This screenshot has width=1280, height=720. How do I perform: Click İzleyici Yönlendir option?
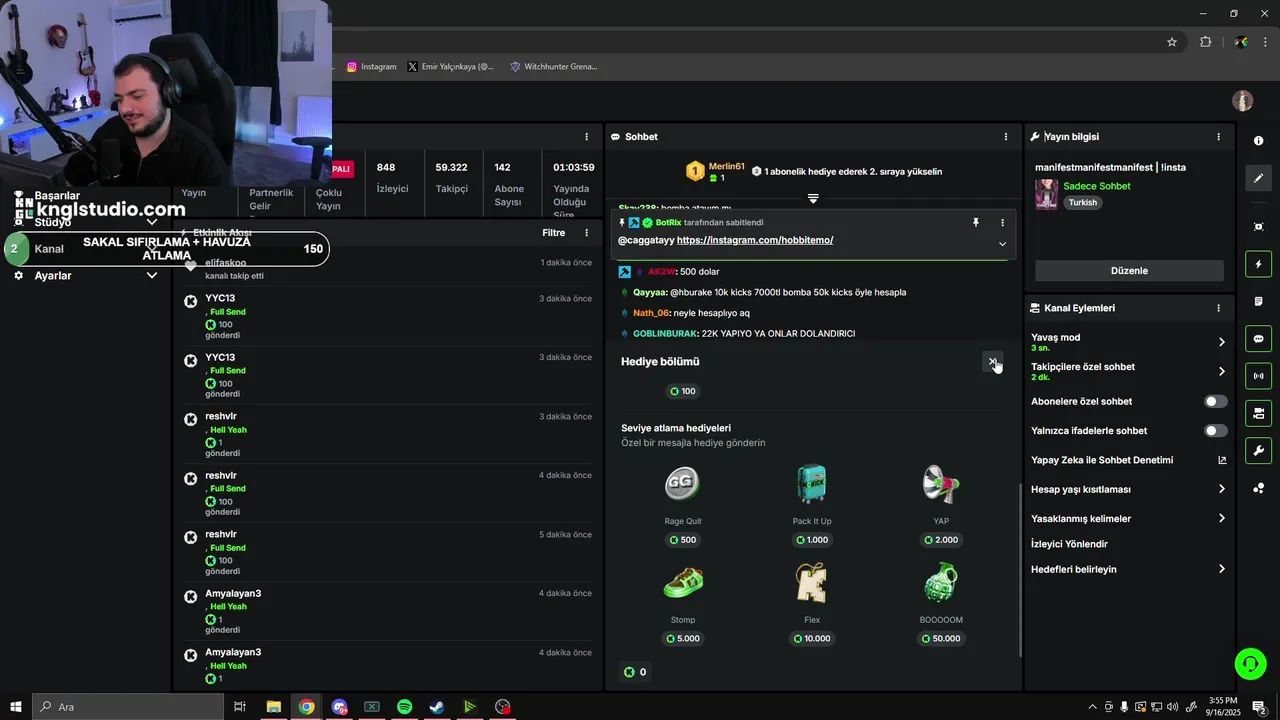click(x=1069, y=544)
